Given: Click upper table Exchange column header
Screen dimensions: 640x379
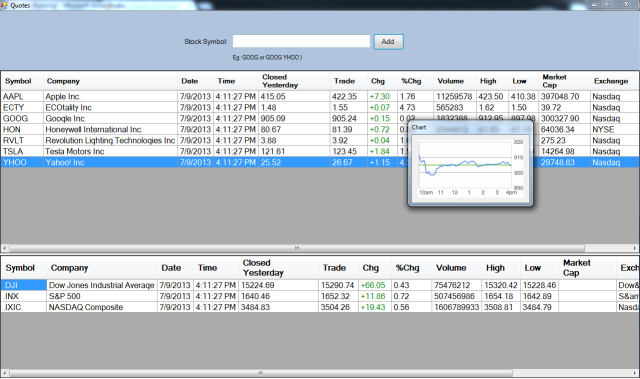Looking at the screenshot, I should click(x=614, y=81).
